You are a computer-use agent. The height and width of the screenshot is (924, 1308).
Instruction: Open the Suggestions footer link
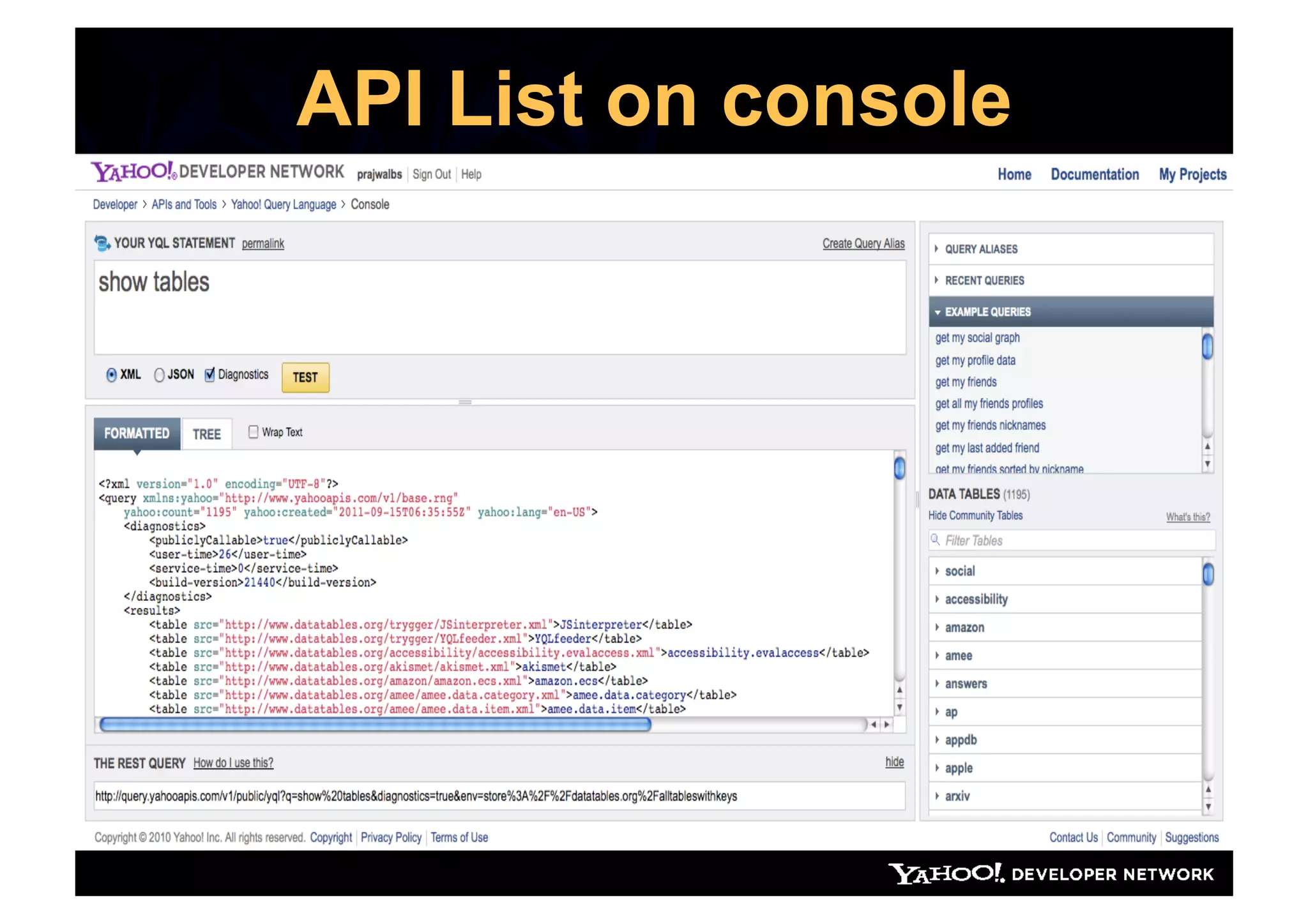pos(1192,837)
